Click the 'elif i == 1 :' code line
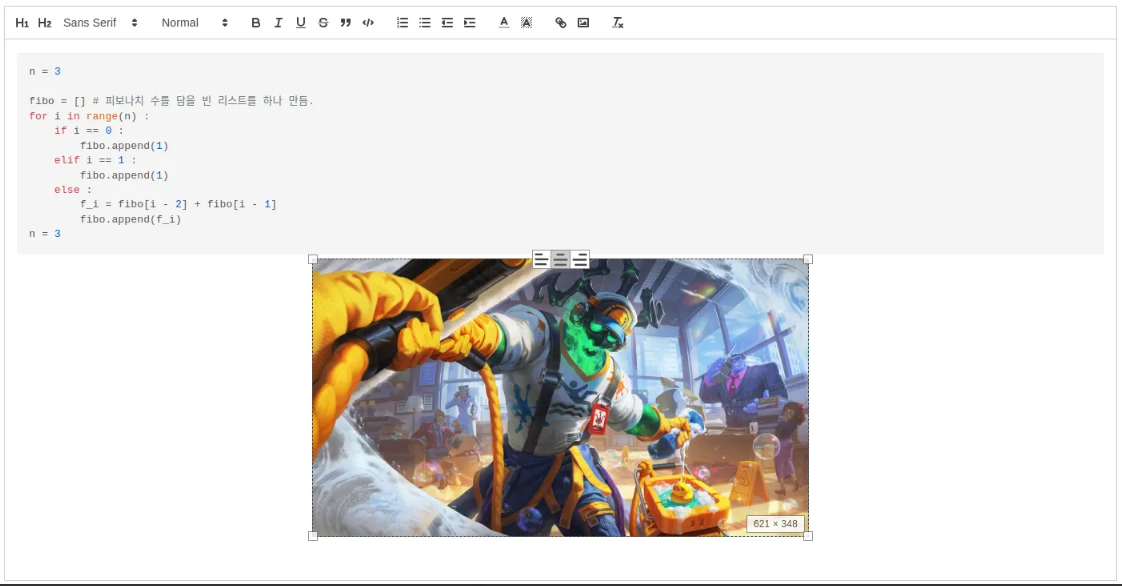1122x586 pixels. tap(94, 160)
